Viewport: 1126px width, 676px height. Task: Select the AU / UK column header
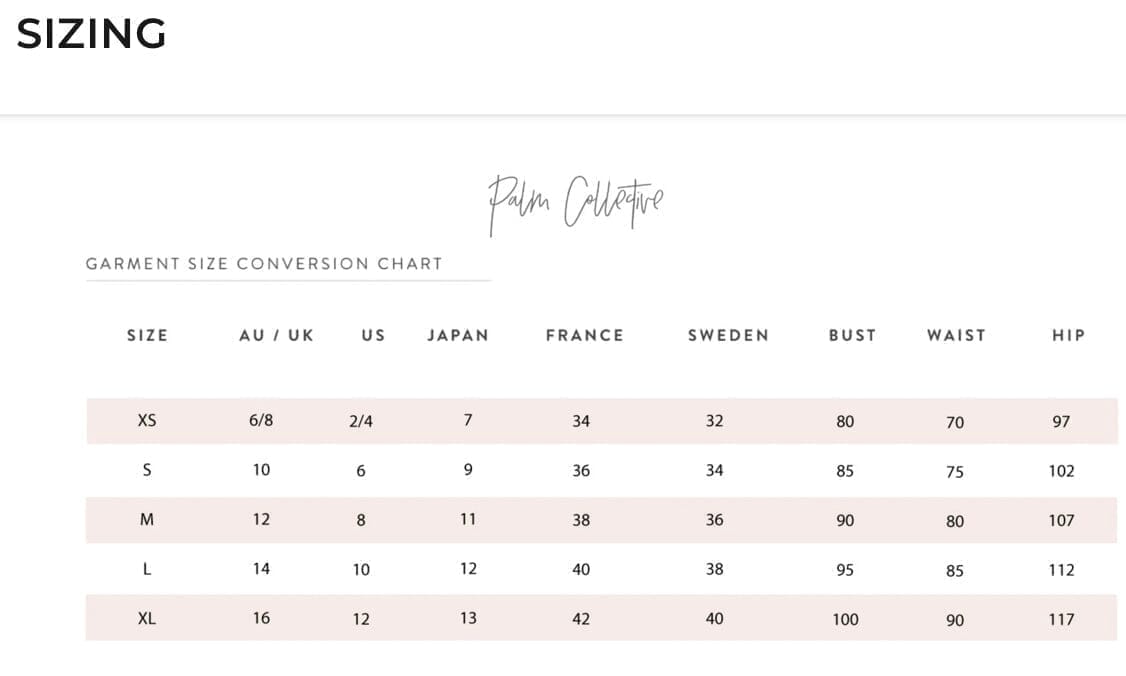(x=276, y=335)
